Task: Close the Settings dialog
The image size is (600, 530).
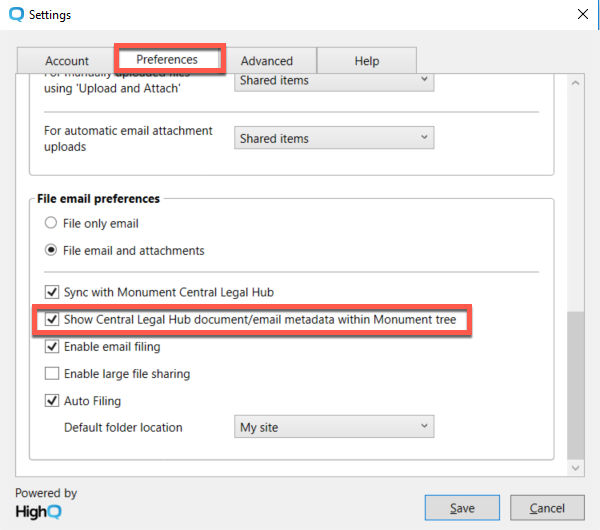Action: (x=582, y=15)
